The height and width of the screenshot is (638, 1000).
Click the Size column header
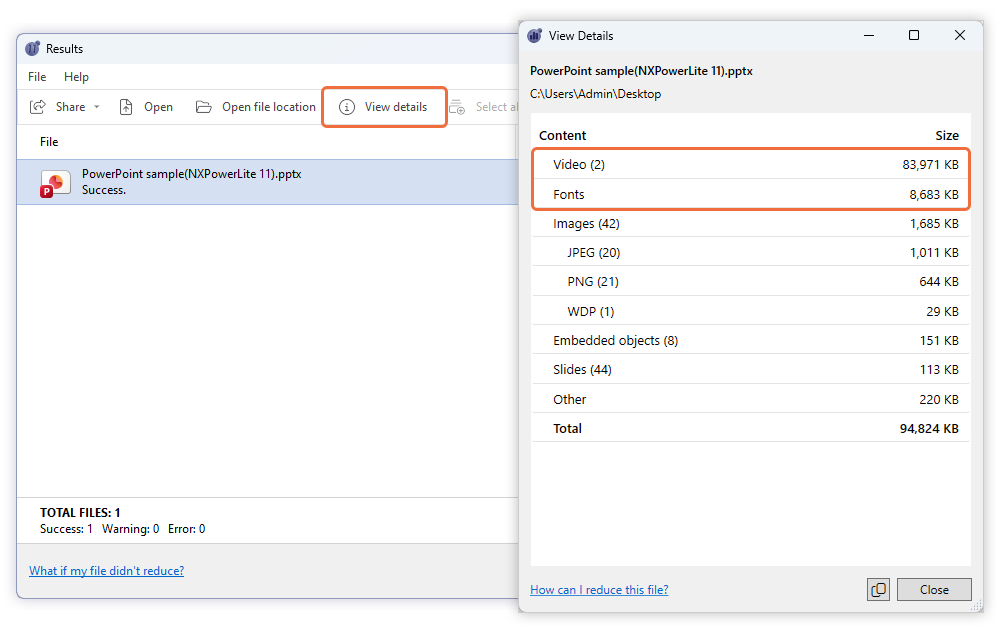point(946,135)
